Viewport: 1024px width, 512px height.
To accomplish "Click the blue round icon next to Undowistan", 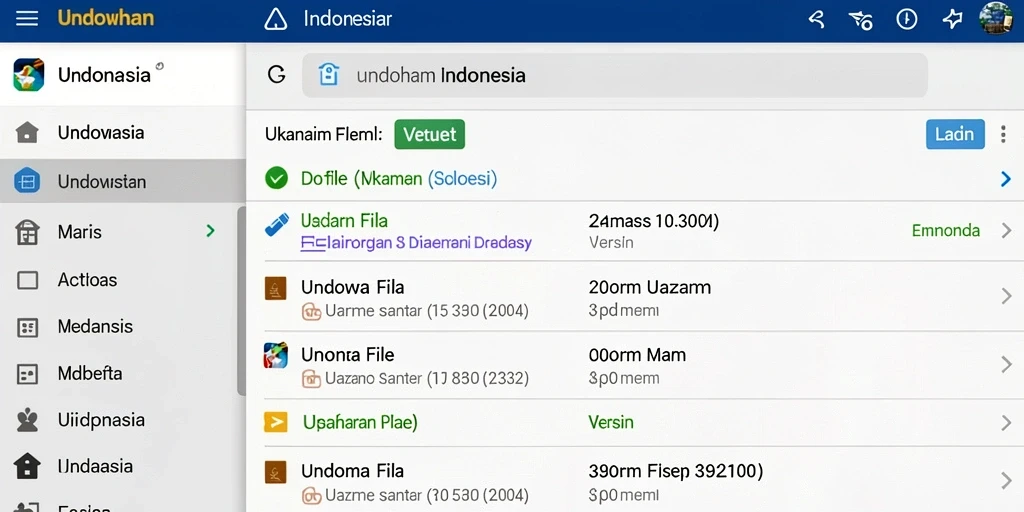I will tap(27, 181).
